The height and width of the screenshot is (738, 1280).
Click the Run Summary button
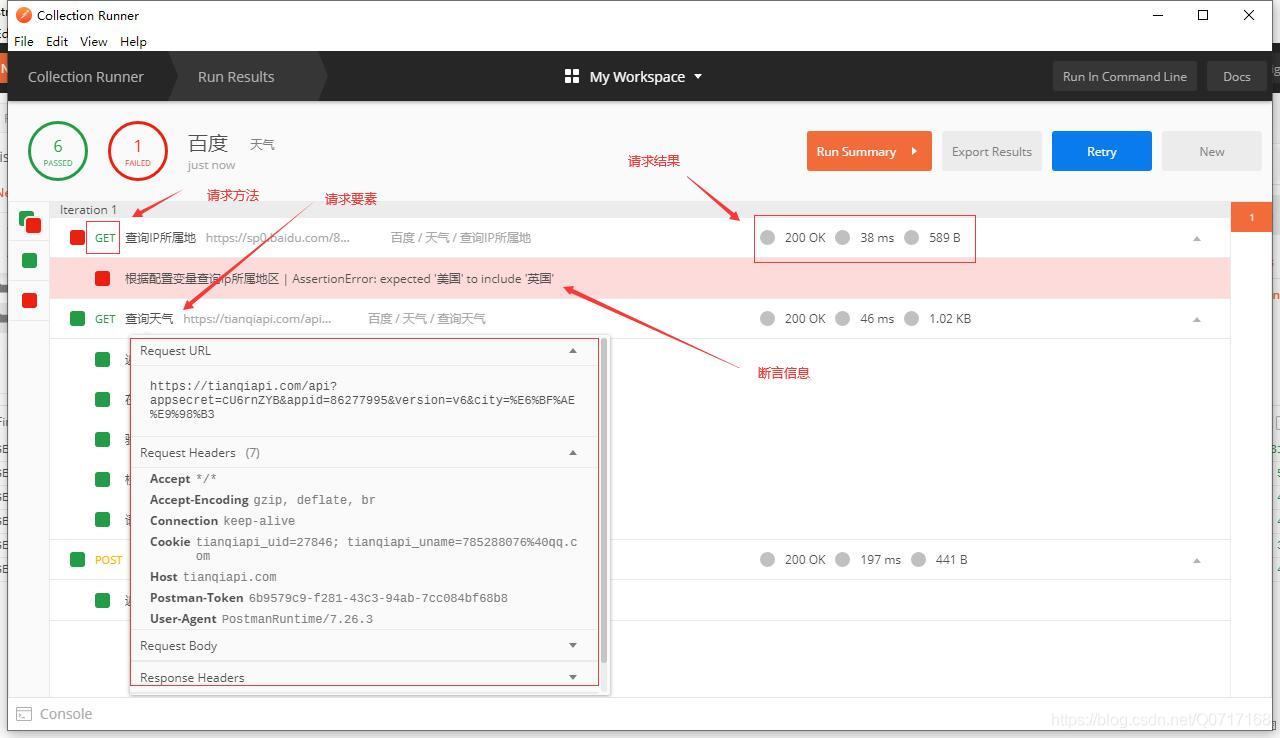(x=869, y=151)
